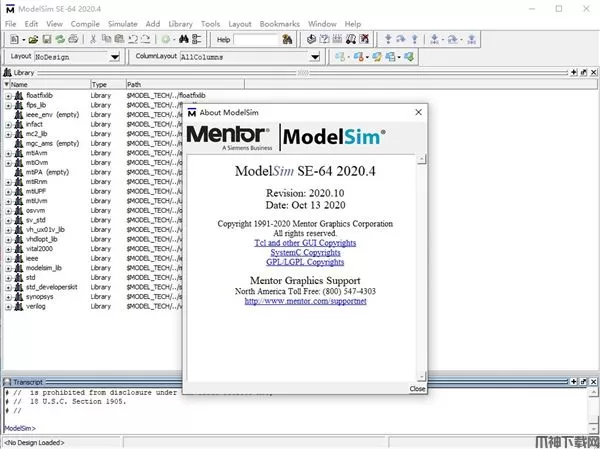Expand the vital2000 library node
The width and height of the screenshot is (600, 449).
(x=8, y=247)
